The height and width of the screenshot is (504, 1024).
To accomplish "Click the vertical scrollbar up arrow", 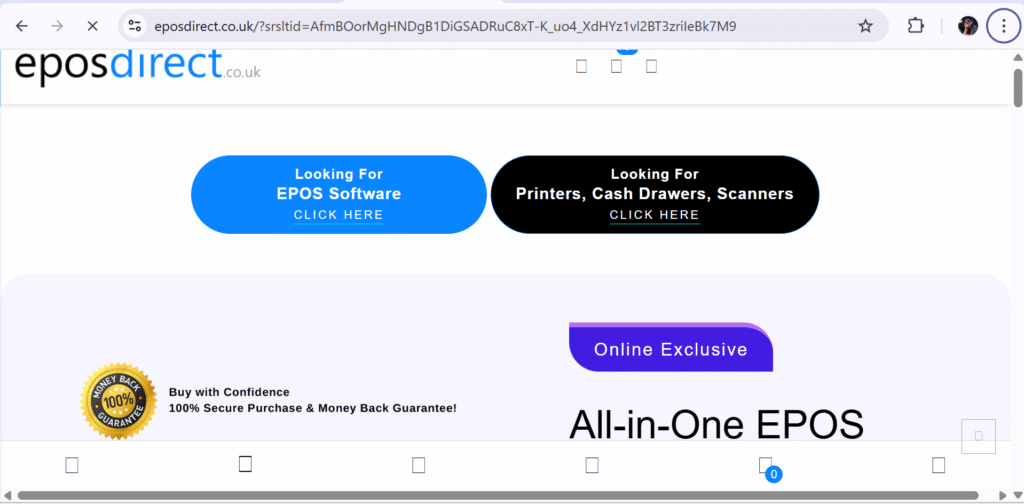I will click(x=1017, y=57).
